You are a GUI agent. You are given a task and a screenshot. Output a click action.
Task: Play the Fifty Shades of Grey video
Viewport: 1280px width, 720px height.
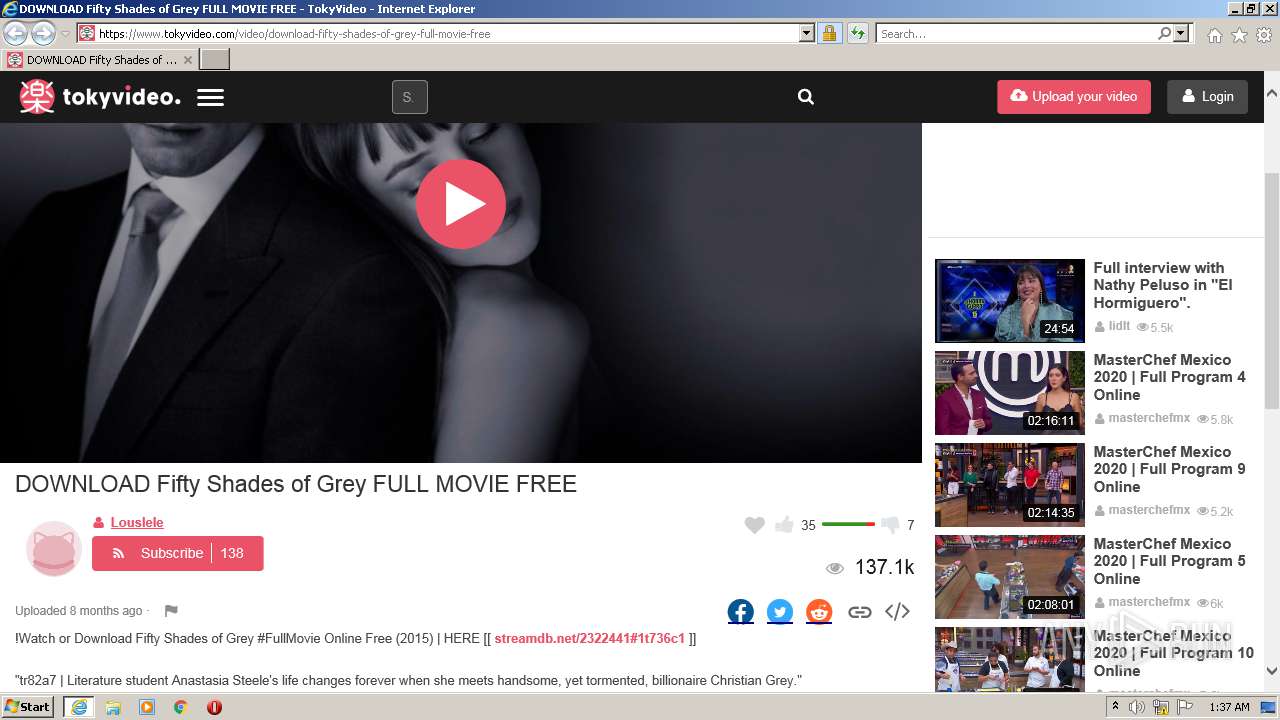point(460,204)
